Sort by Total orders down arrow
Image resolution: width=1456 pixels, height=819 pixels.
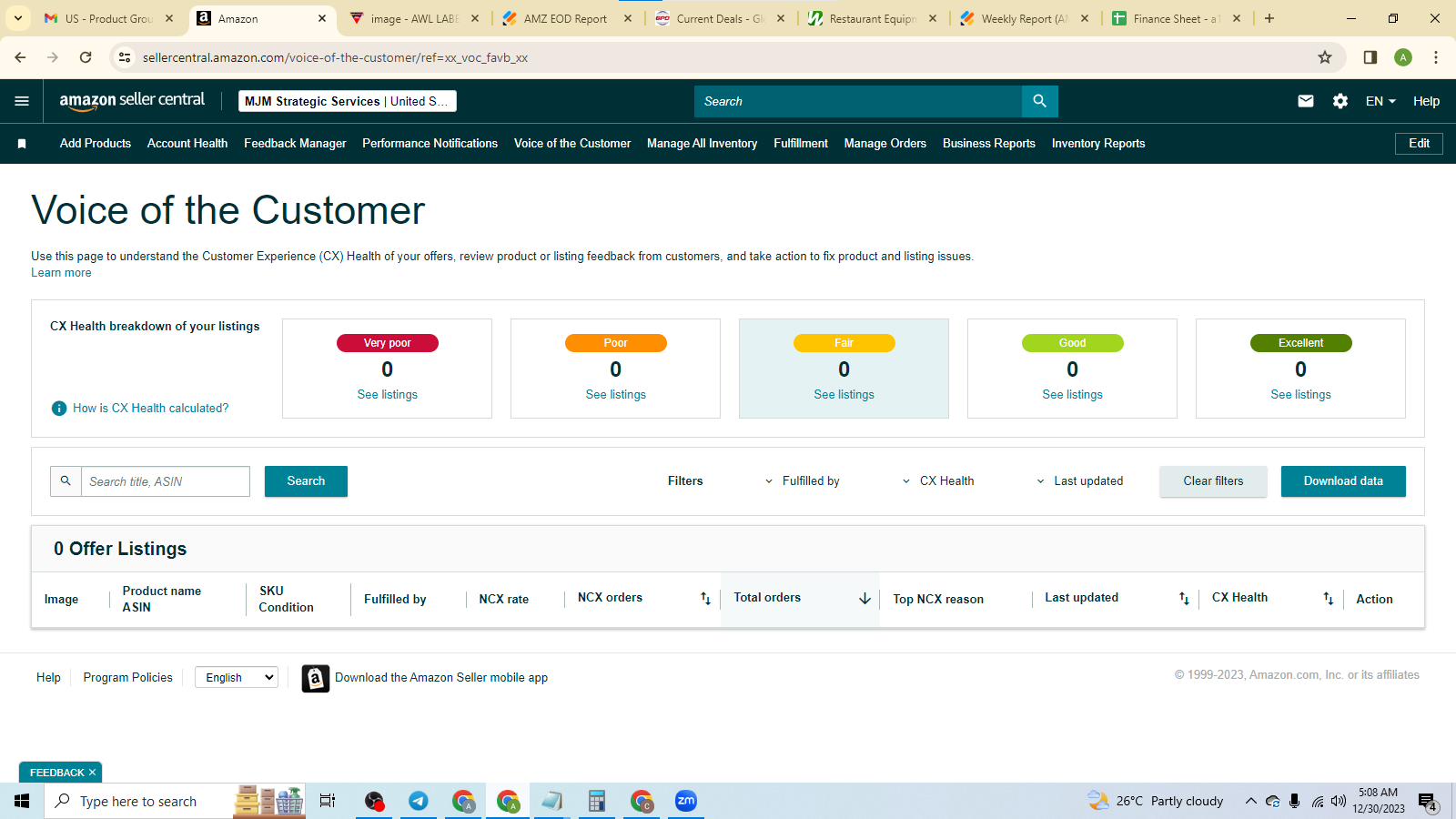(864, 598)
